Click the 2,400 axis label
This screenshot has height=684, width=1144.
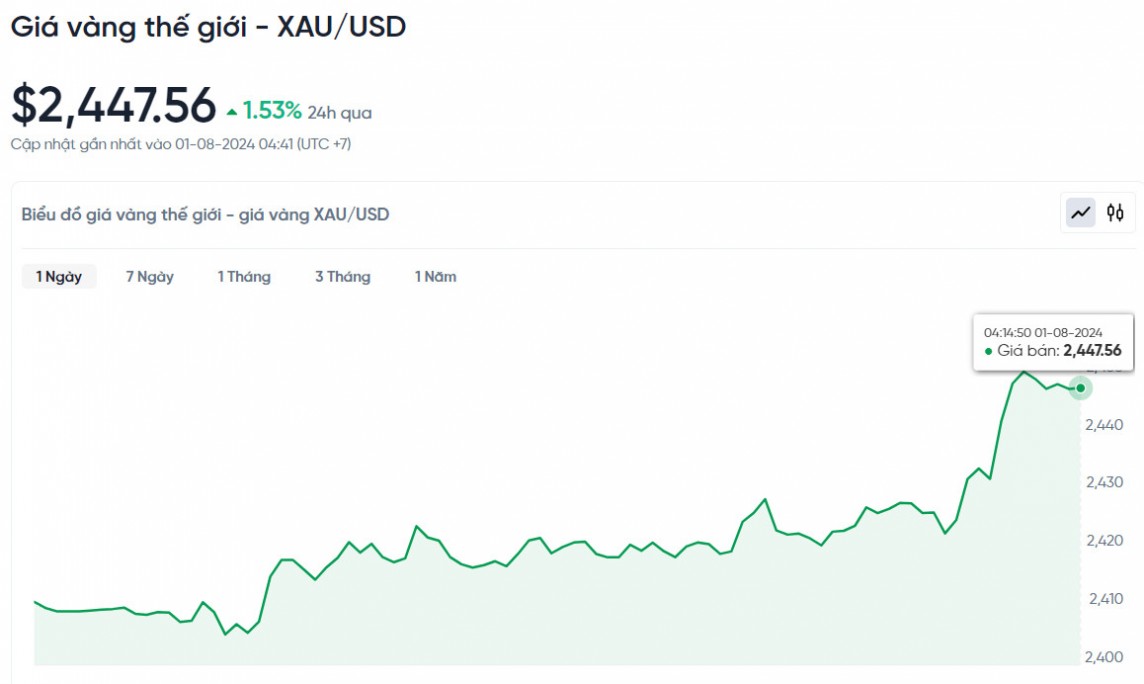pyautogui.click(x=1104, y=657)
